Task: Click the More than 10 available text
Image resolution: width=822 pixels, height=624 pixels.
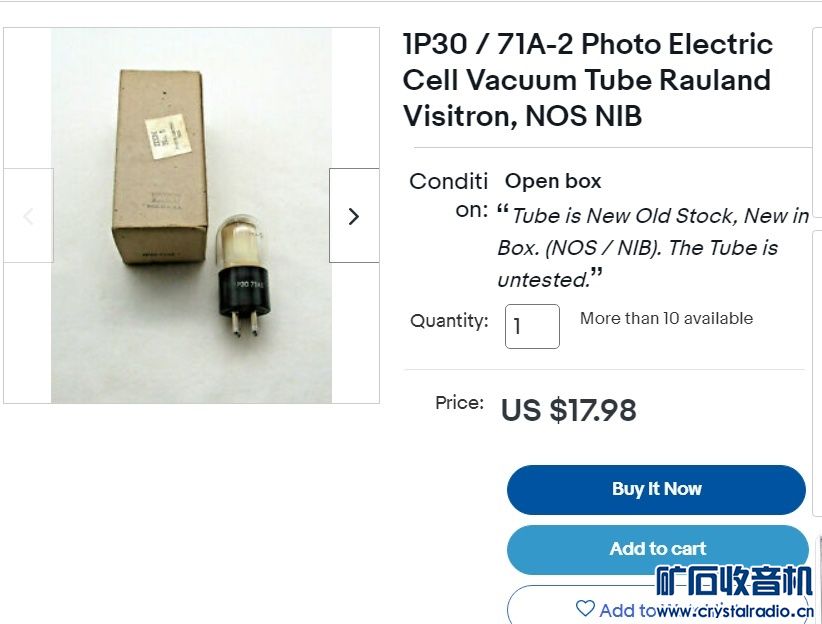Action: 666,318
